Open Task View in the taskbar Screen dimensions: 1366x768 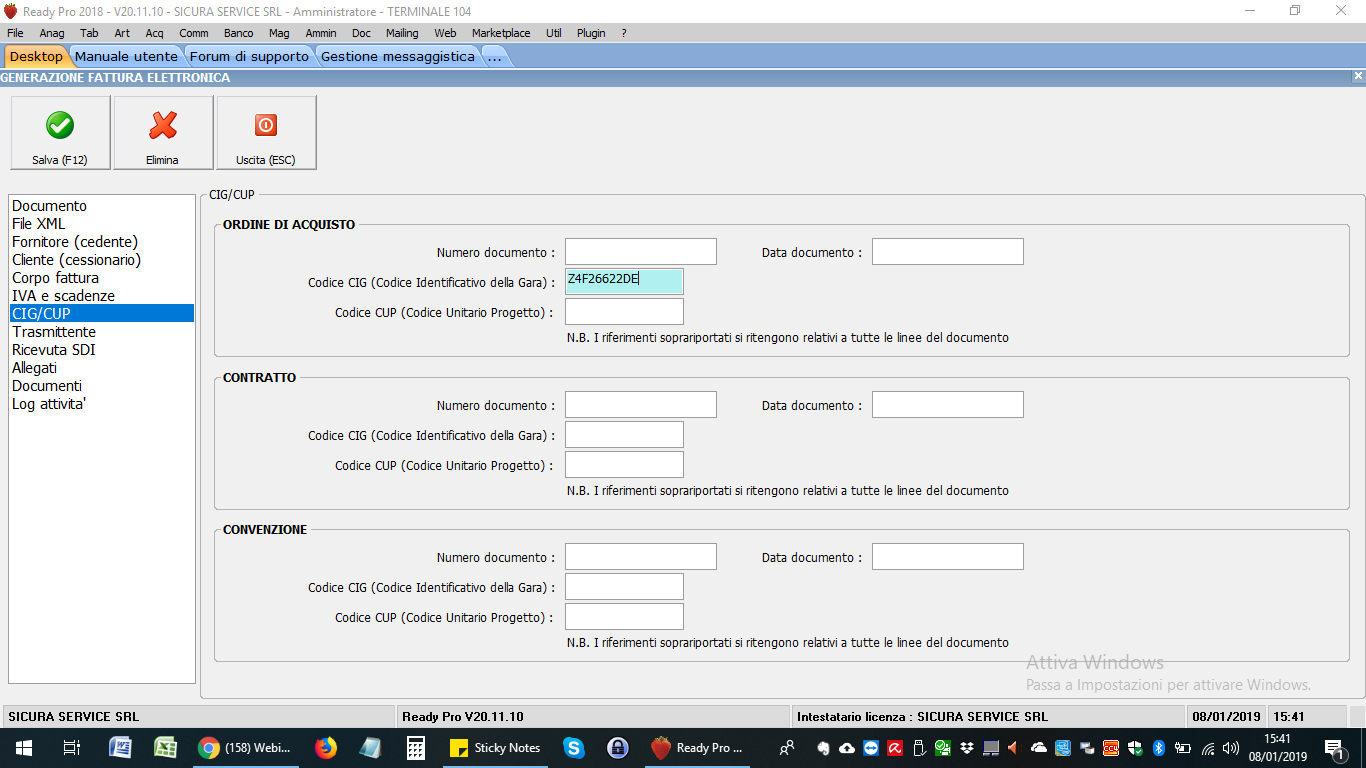tap(71, 748)
